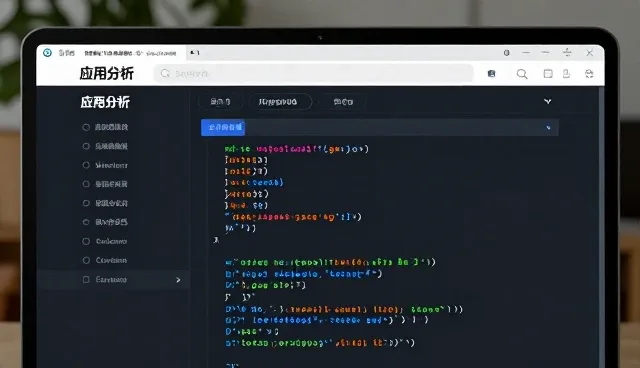
Task: Click the dark sidebar heading 应用分析
Action: (x=105, y=102)
